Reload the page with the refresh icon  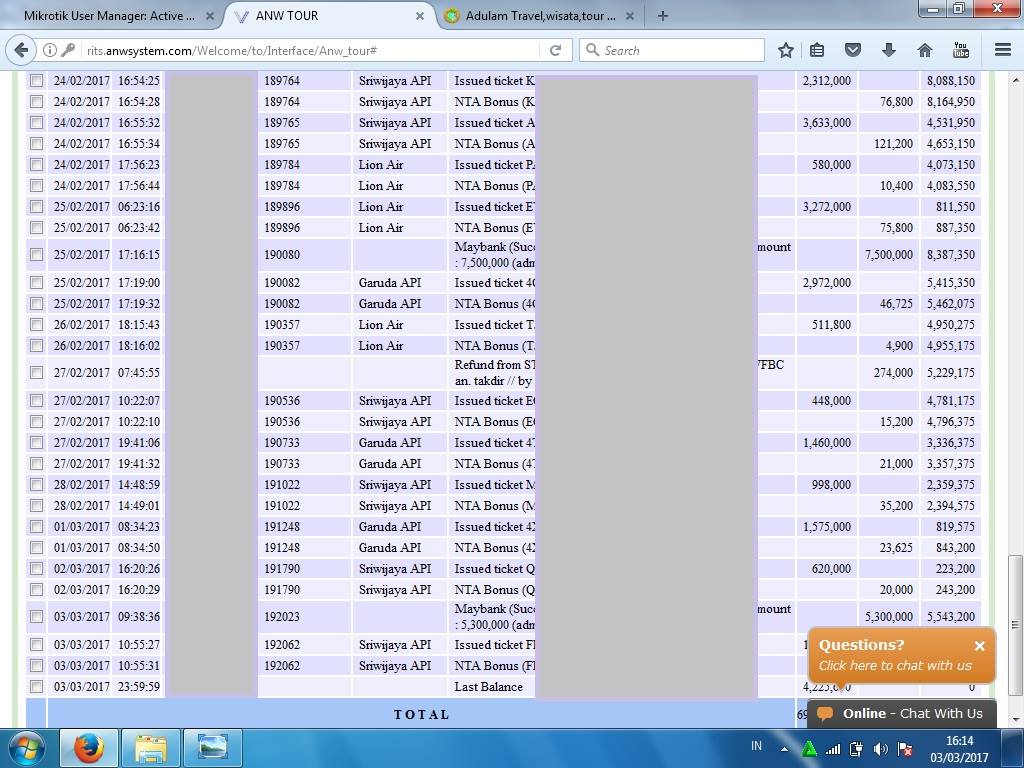pyautogui.click(x=556, y=50)
